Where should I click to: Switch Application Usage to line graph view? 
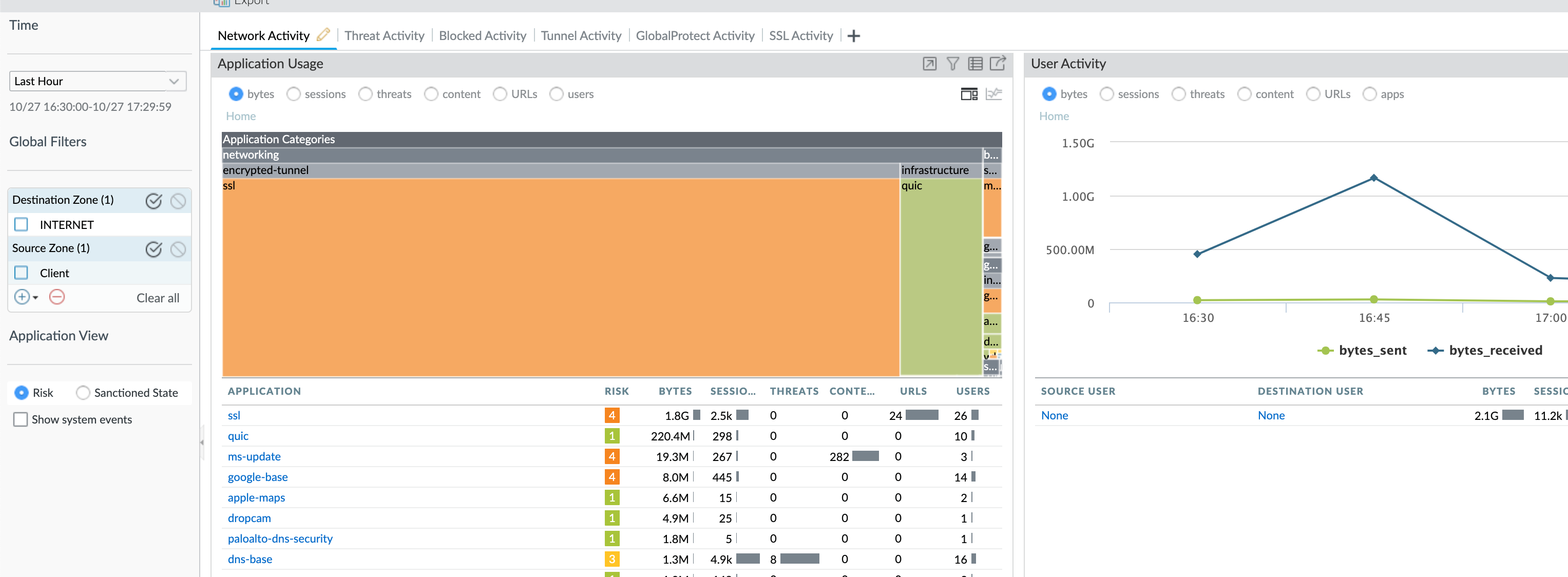coord(993,94)
